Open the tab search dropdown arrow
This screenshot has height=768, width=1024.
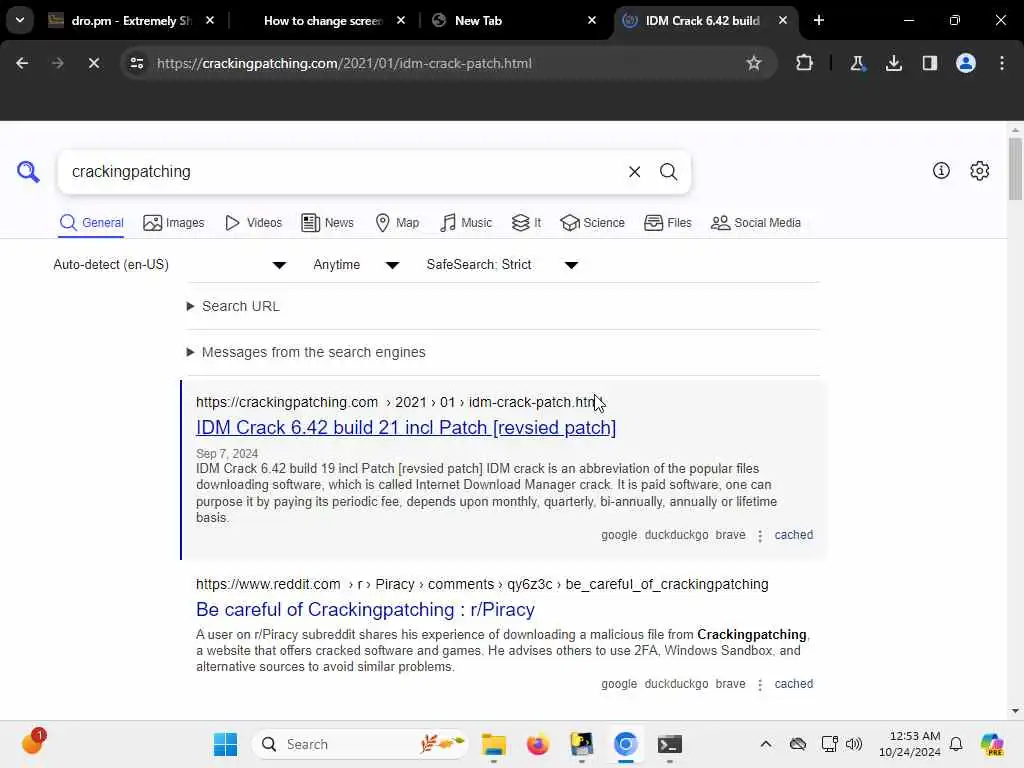[x=20, y=20]
